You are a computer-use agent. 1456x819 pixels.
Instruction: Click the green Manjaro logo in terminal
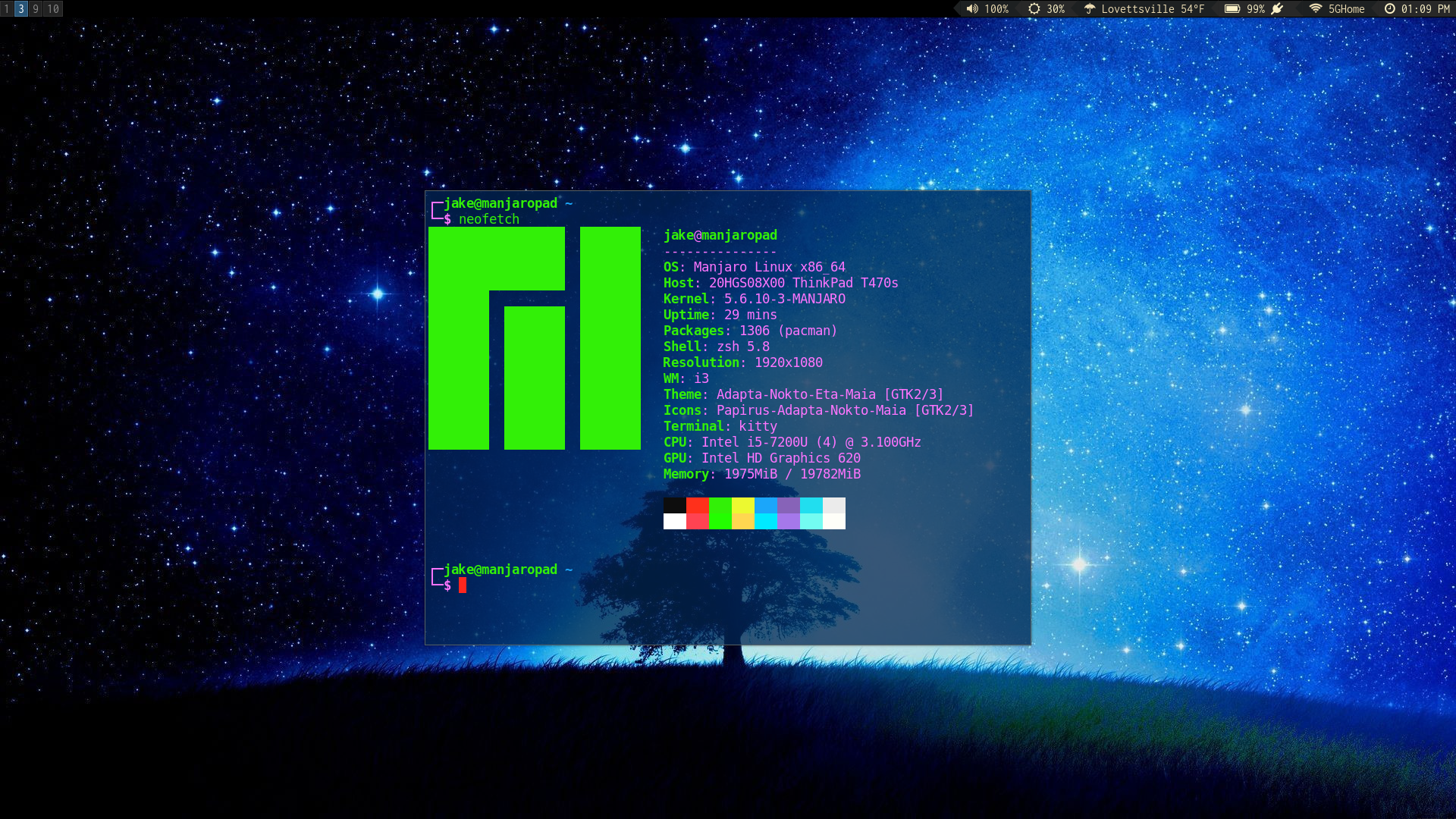tap(535, 338)
